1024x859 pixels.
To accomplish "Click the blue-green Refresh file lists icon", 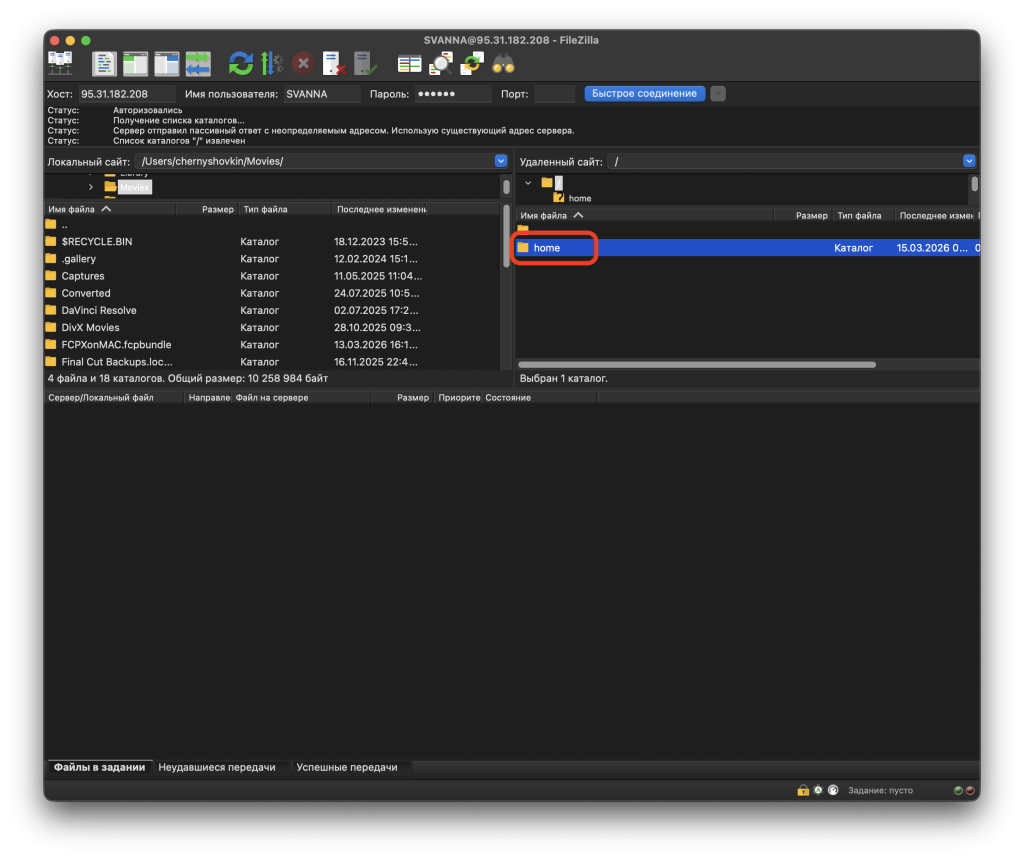I will click(241, 64).
